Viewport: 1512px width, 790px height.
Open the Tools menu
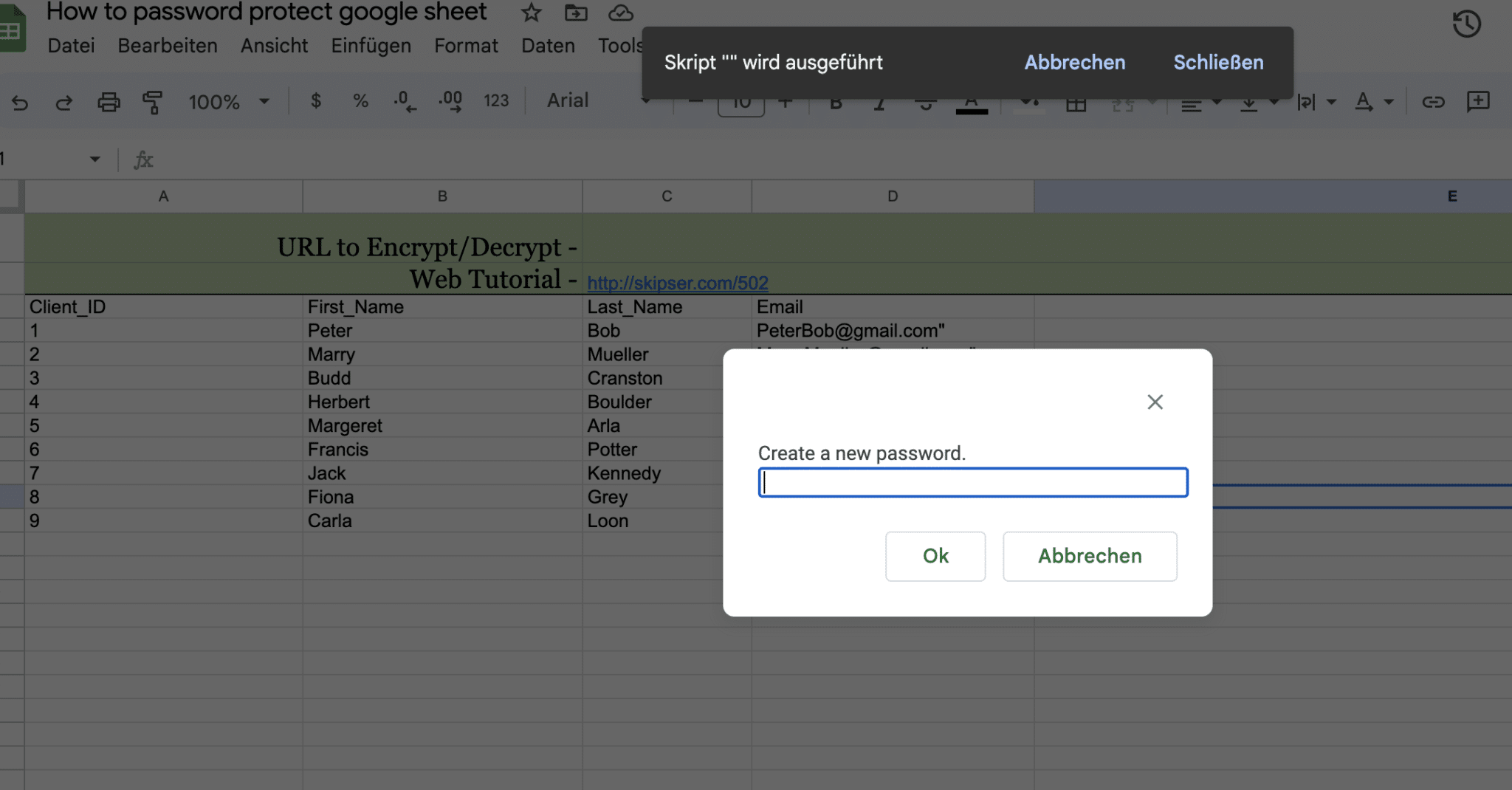619,46
